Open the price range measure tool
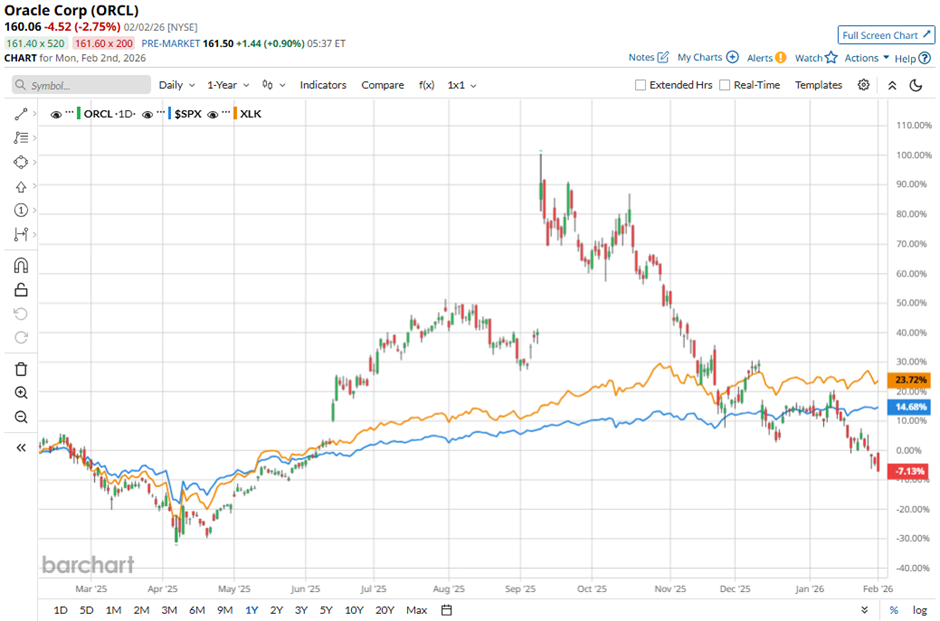The image size is (940, 621). [21, 234]
